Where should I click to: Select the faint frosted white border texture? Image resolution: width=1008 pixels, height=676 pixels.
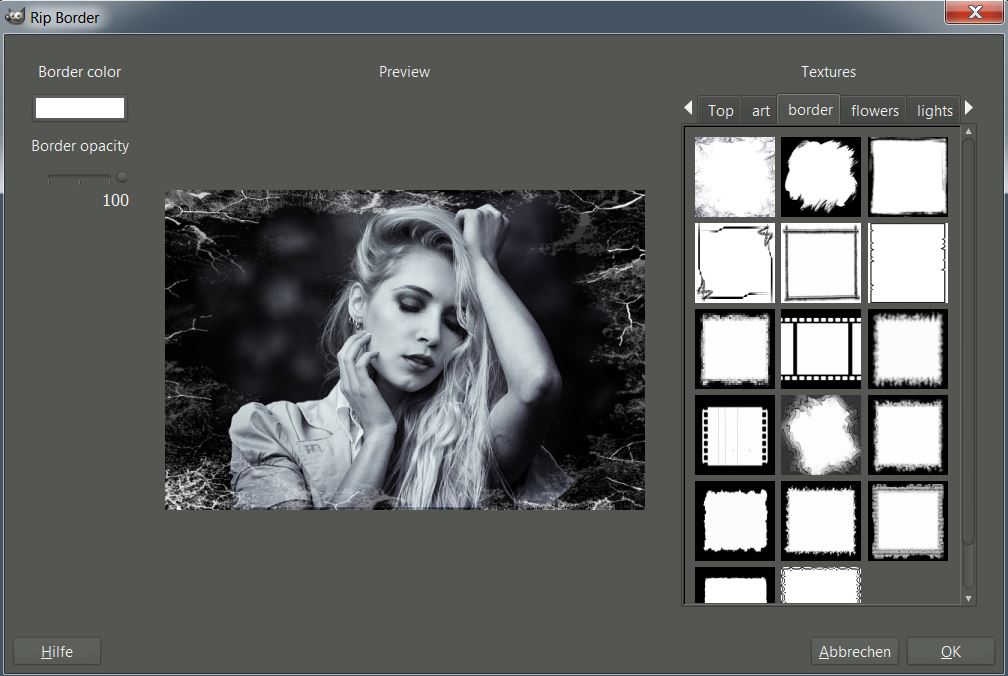click(735, 177)
